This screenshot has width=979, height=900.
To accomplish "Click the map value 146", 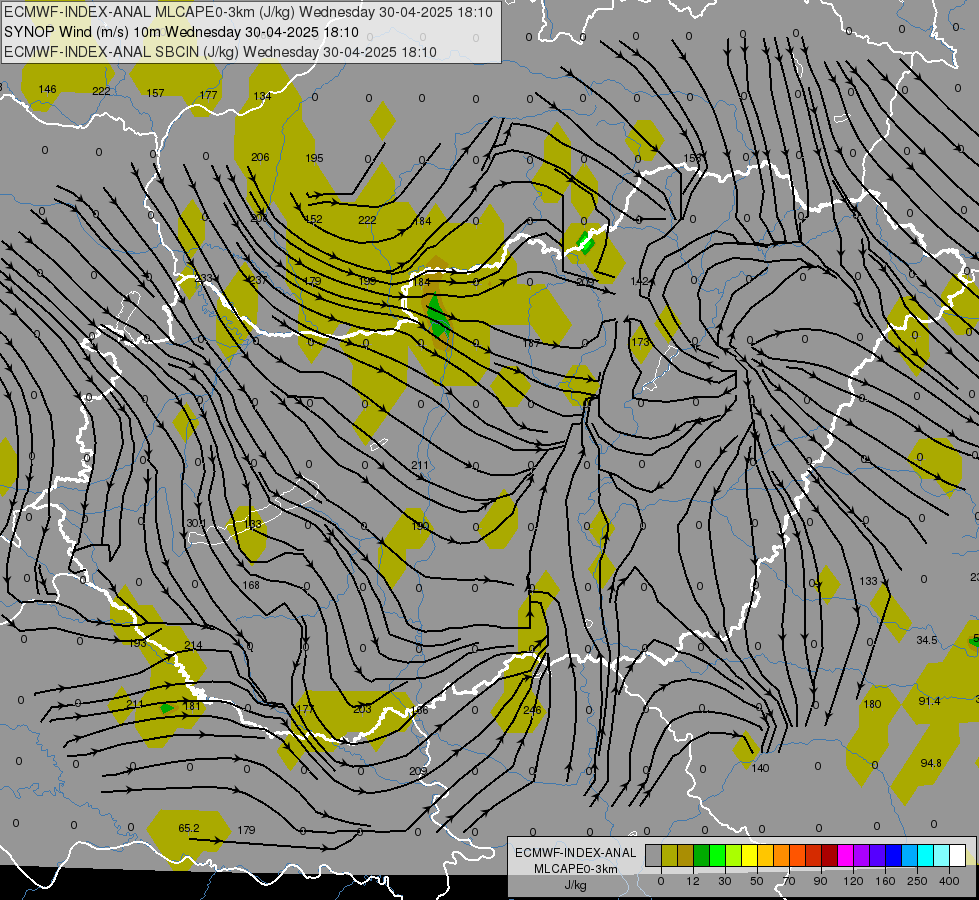I will (47, 89).
